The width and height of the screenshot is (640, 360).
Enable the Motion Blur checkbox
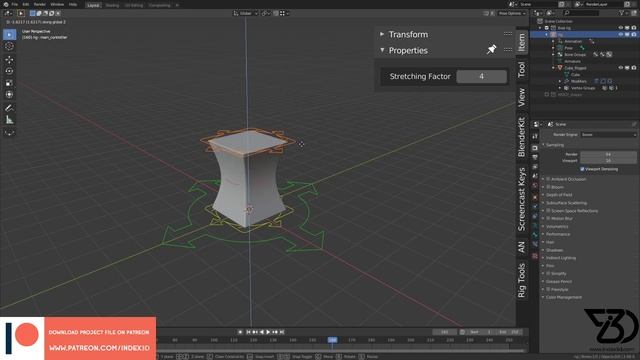coord(548,218)
